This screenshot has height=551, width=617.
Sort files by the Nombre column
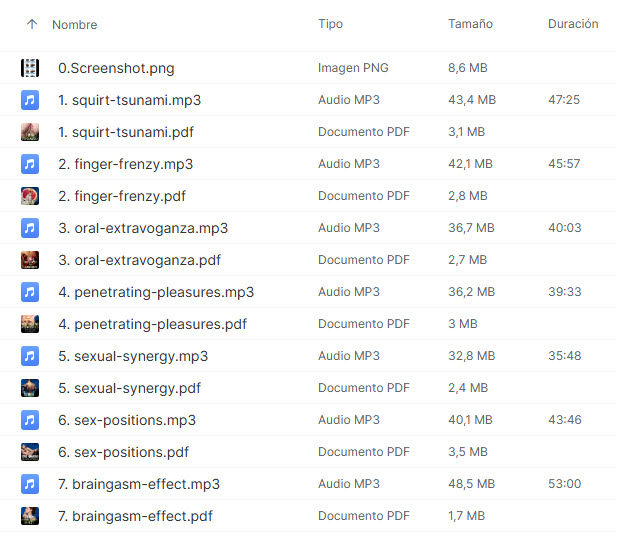(x=74, y=24)
